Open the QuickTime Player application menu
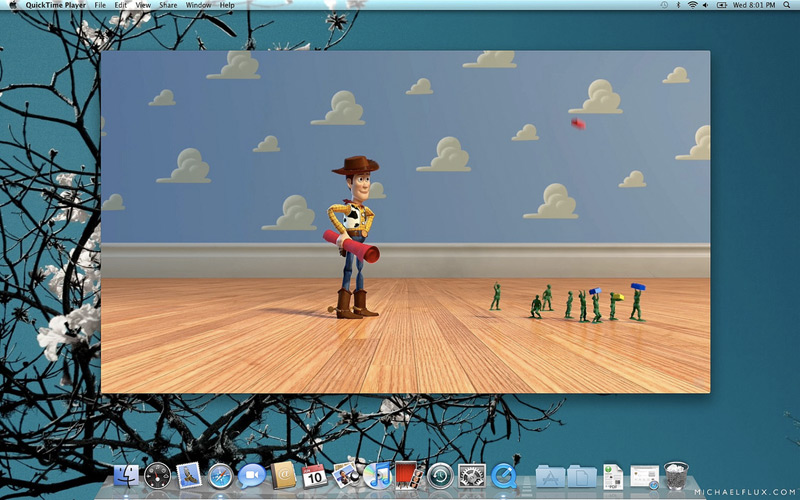Image resolution: width=800 pixels, height=500 pixels. tap(56, 5)
